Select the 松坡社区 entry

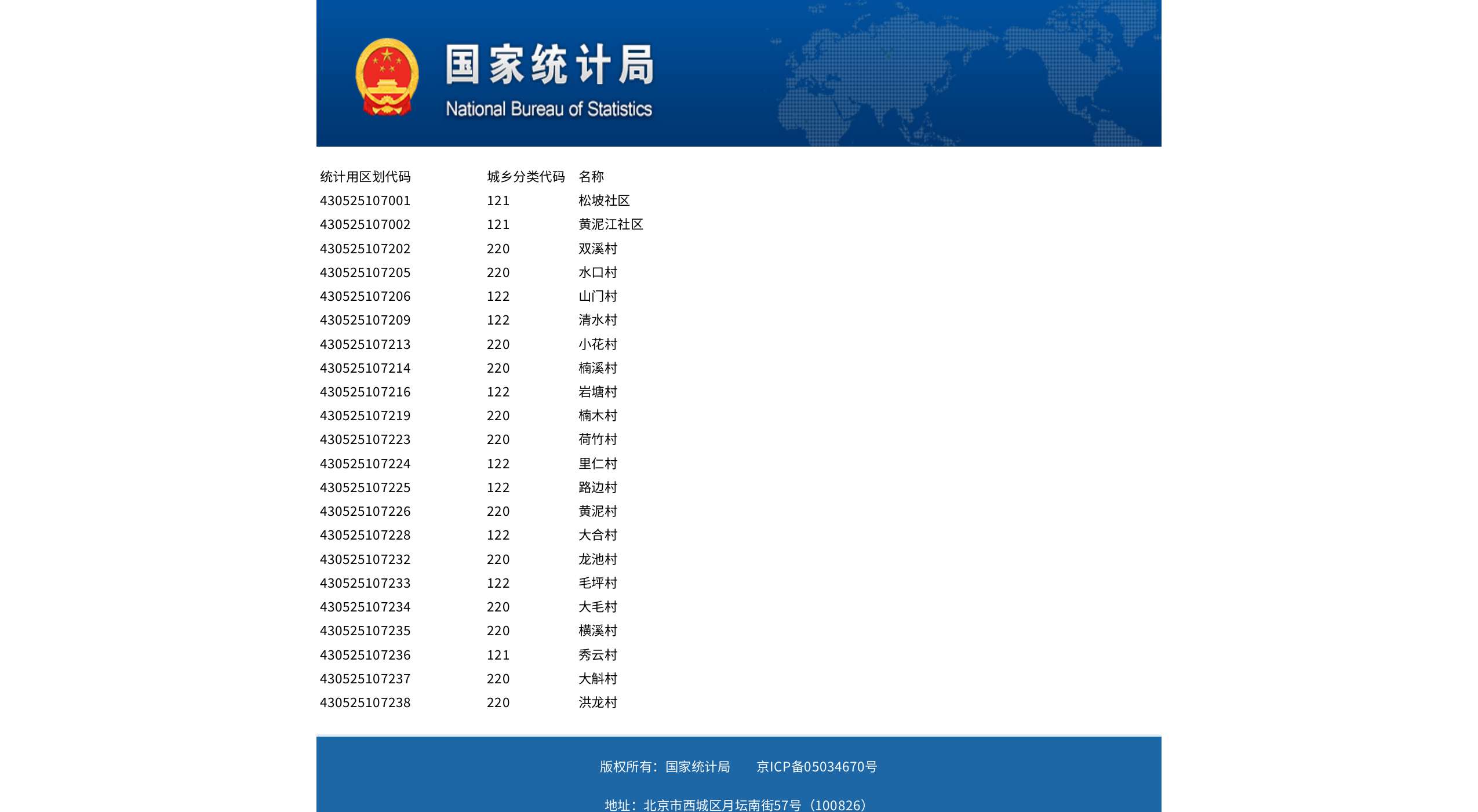pos(604,201)
